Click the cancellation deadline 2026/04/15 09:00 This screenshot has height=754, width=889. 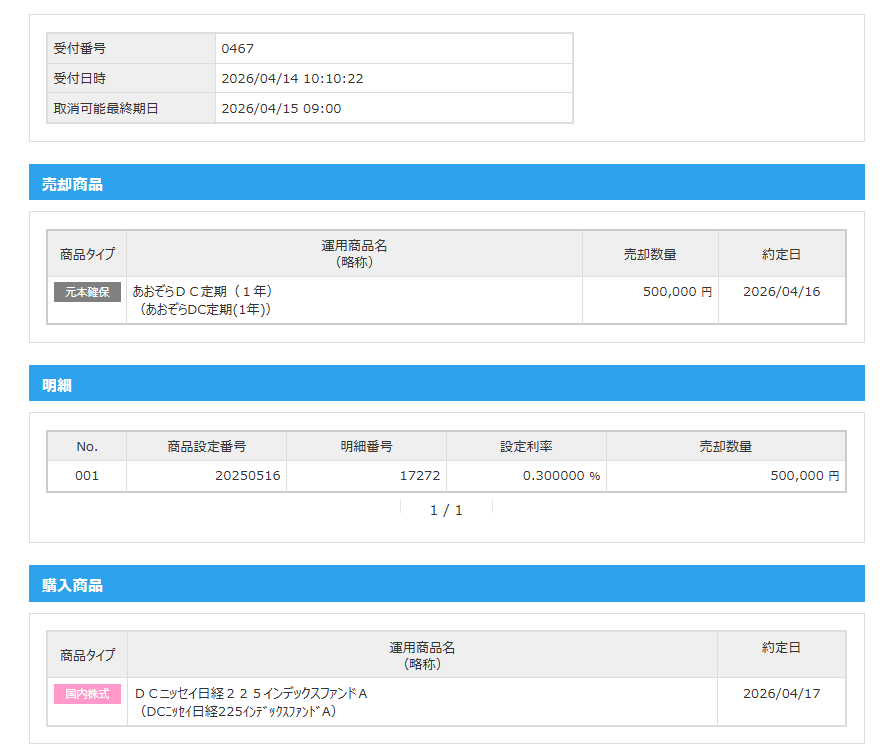280,108
